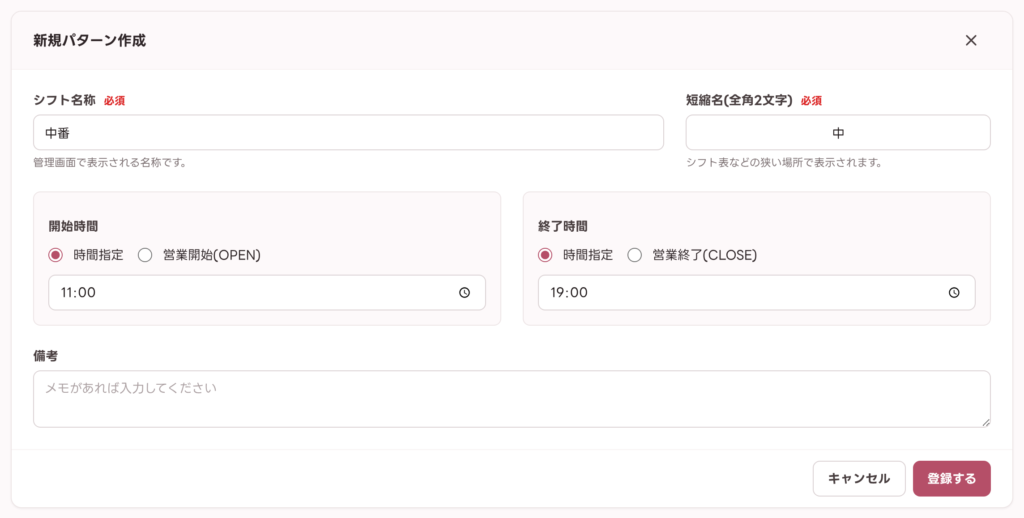Click the 11:00 start time field

(x=267, y=293)
